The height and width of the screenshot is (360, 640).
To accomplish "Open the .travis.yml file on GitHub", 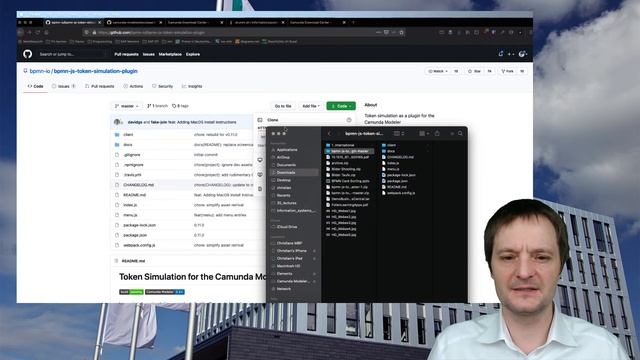I will pyautogui.click(x=133, y=175).
